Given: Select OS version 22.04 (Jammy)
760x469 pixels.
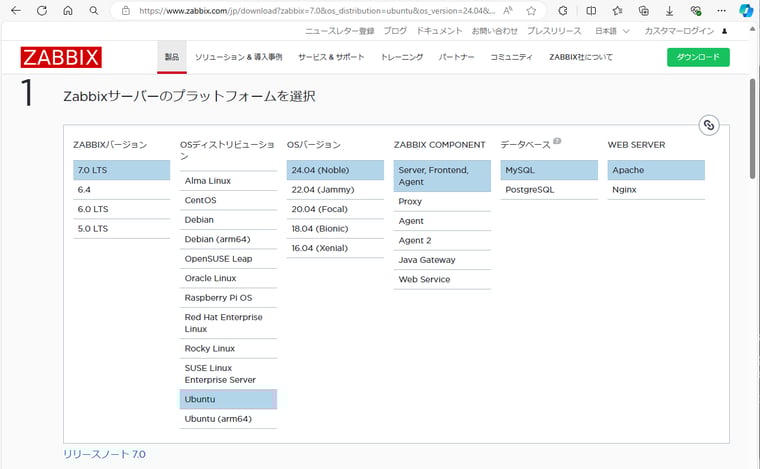Looking at the screenshot, I should (x=335, y=189).
